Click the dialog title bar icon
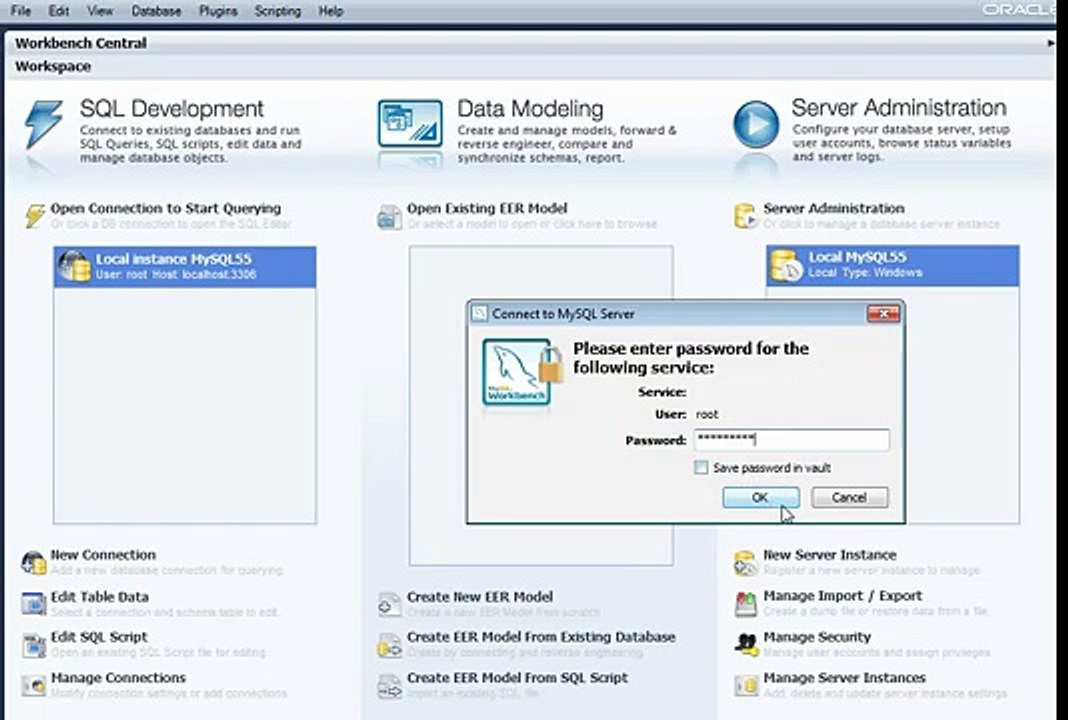Screen dimensions: 1068x720 point(480,313)
